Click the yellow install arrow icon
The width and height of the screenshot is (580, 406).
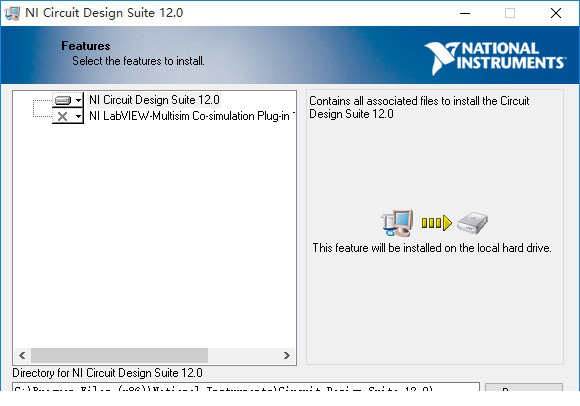click(437, 223)
